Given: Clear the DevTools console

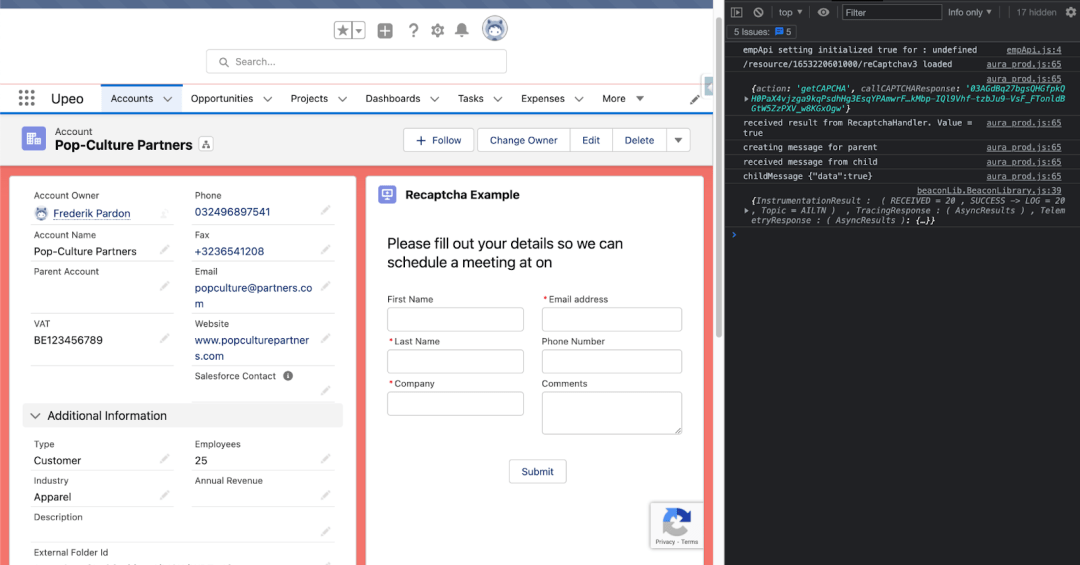Looking at the screenshot, I should click(x=758, y=12).
